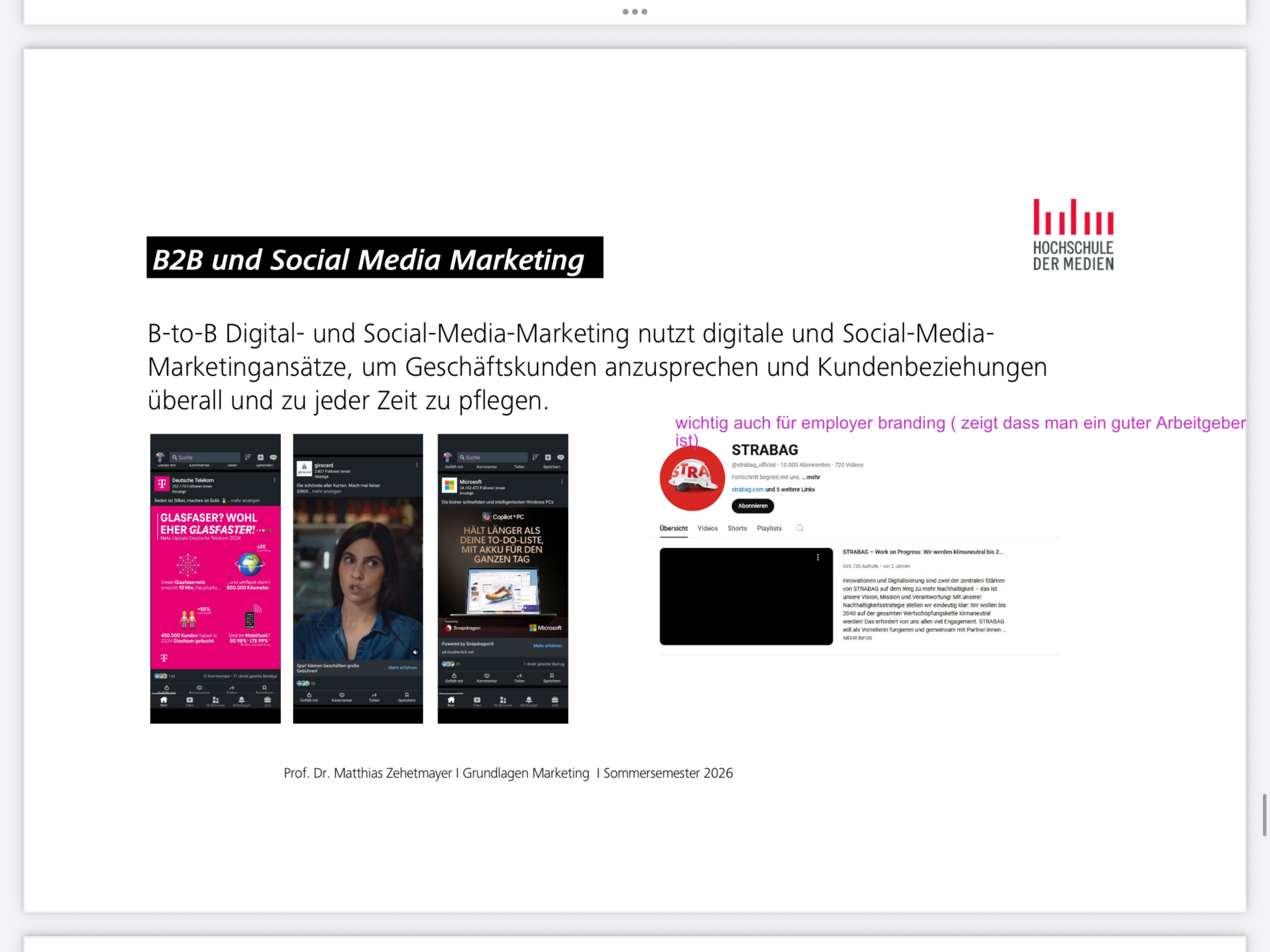Click the Deutsche Telekom magenta T logo
This screenshot has height=952, width=1270.
tap(162, 483)
